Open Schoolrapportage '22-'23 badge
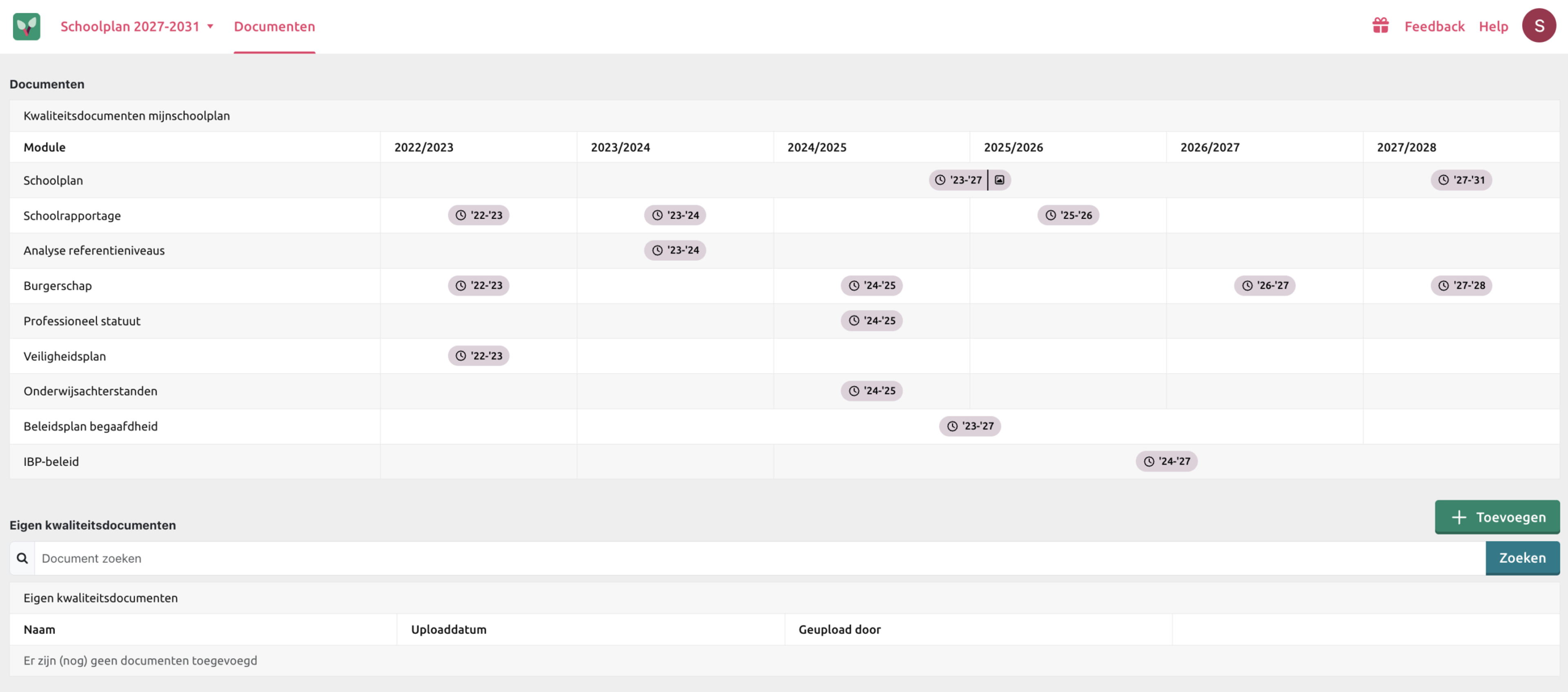Screen dimensions: 1568x692 point(479,215)
